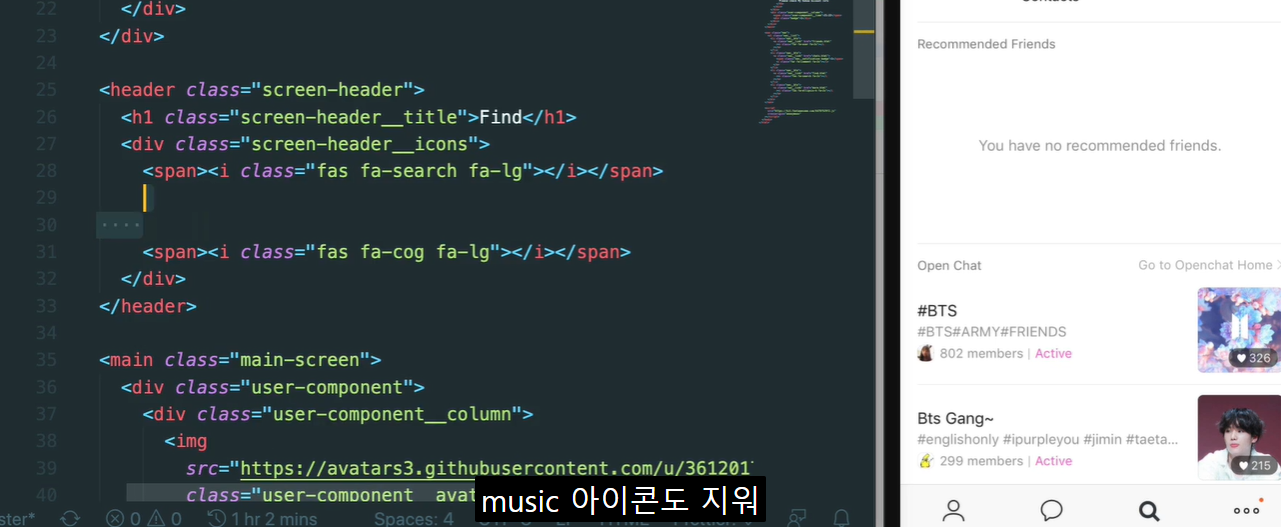Open the chats speech bubble tab

click(x=1051, y=511)
